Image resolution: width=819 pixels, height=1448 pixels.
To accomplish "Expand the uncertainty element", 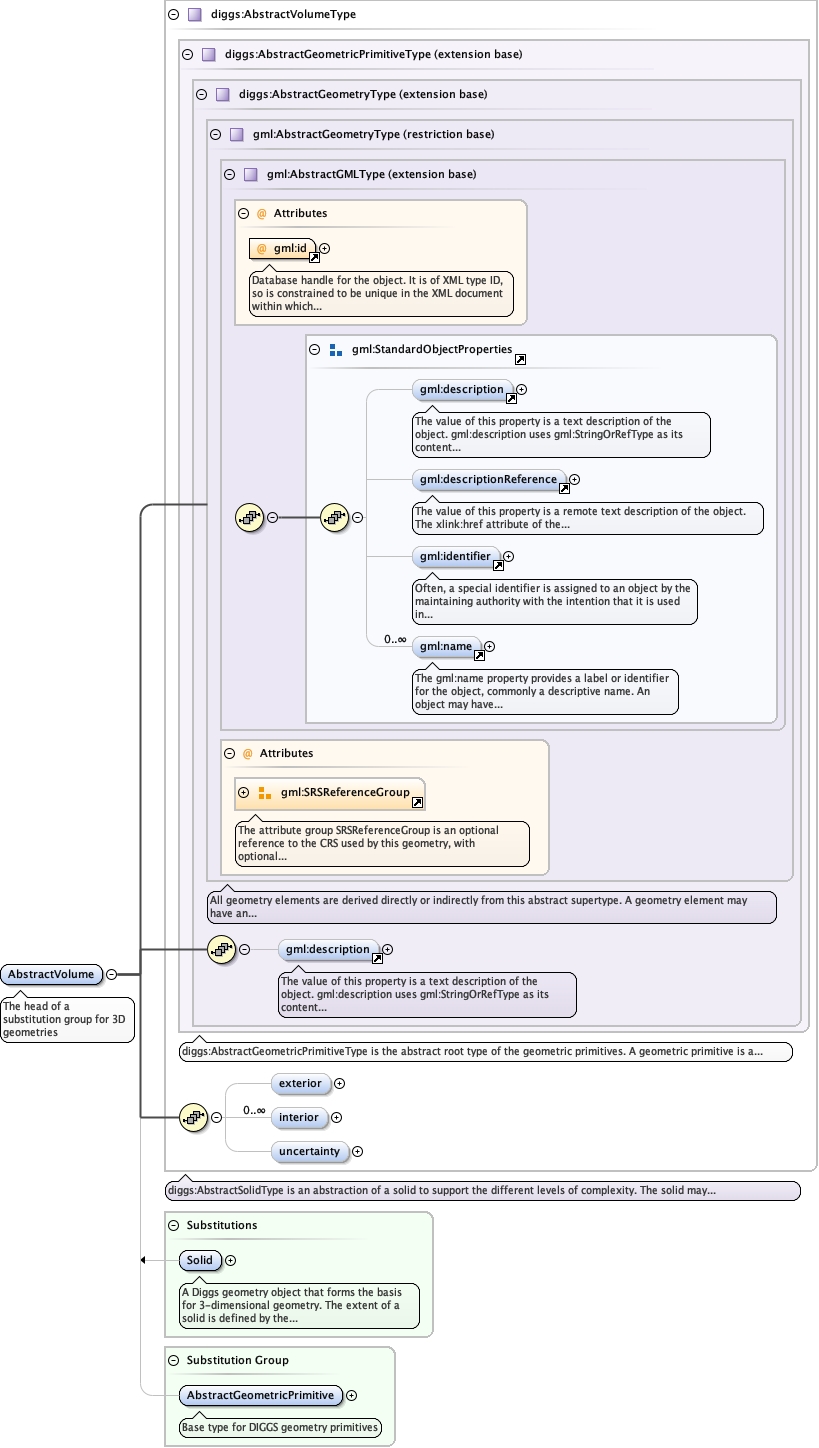I will pos(357,1152).
